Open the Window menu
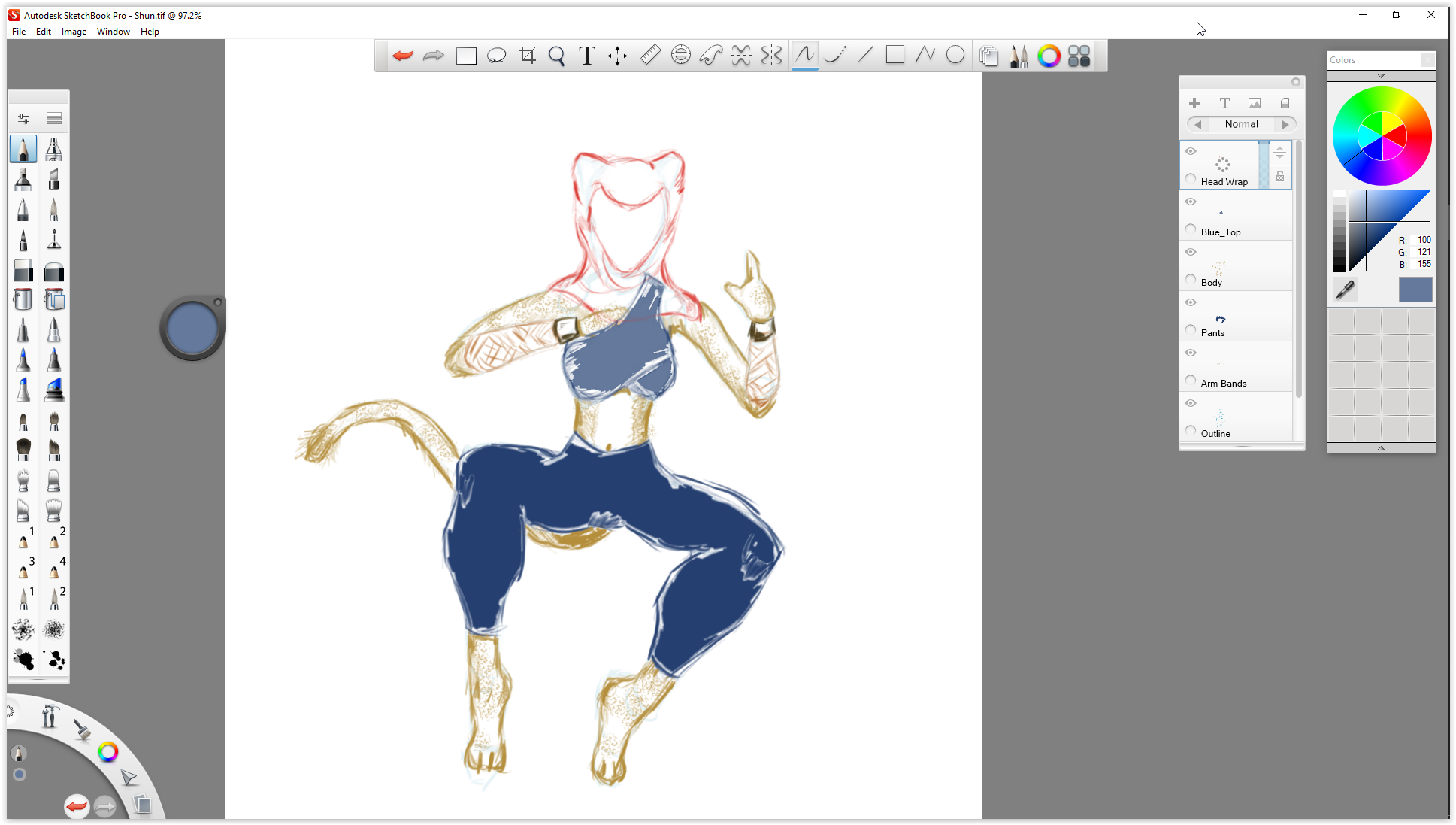The width and height of the screenshot is (1456, 825). (x=113, y=32)
